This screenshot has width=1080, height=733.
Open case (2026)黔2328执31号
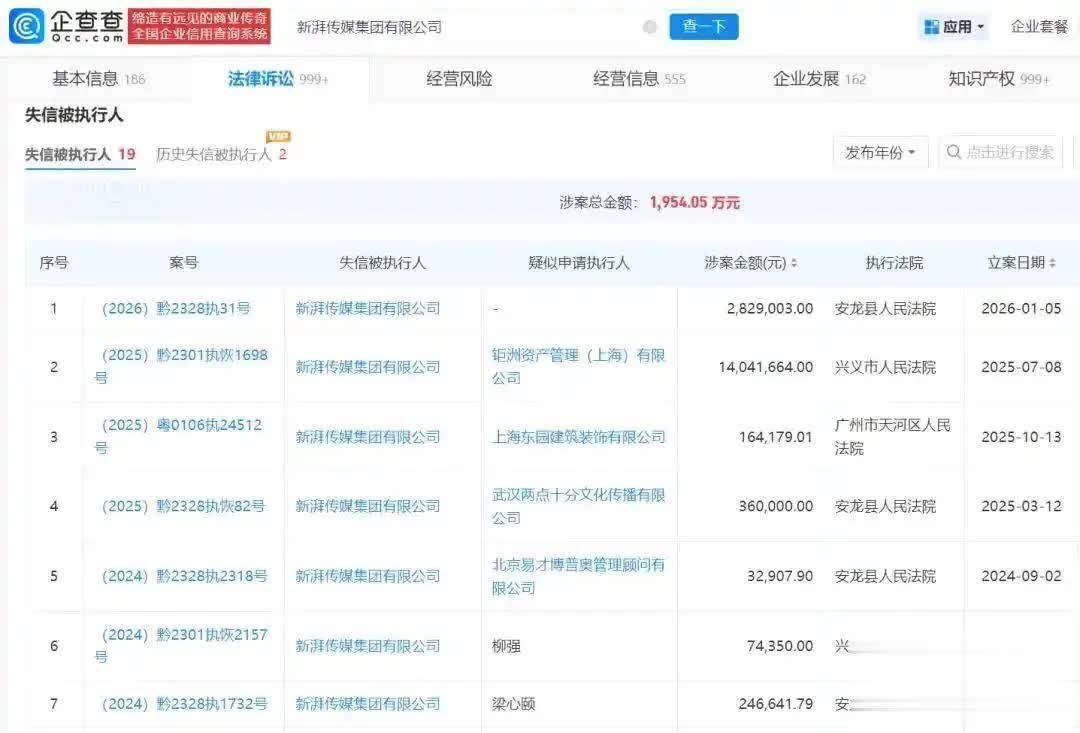(x=176, y=309)
